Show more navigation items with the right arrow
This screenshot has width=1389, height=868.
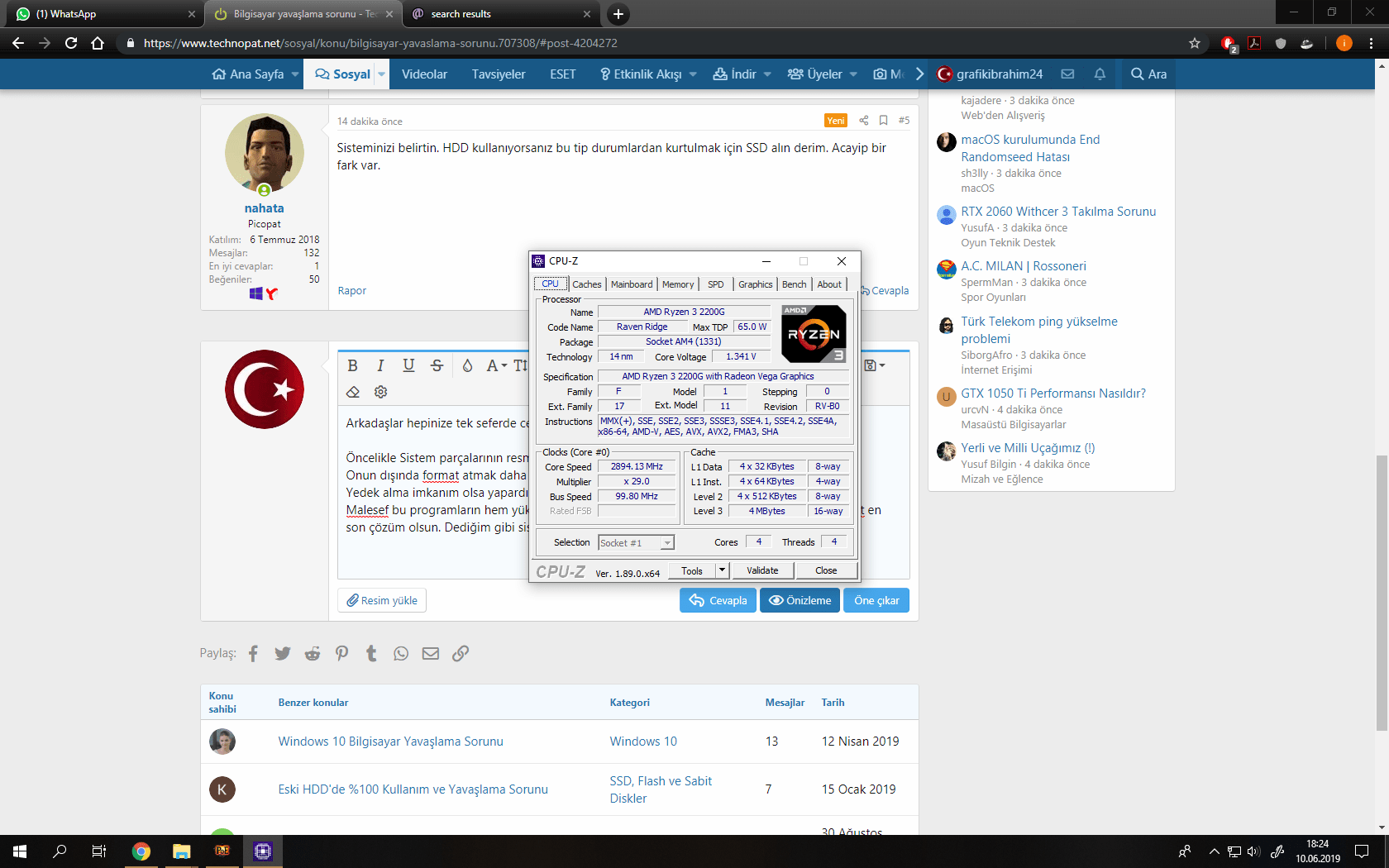[x=919, y=74]
